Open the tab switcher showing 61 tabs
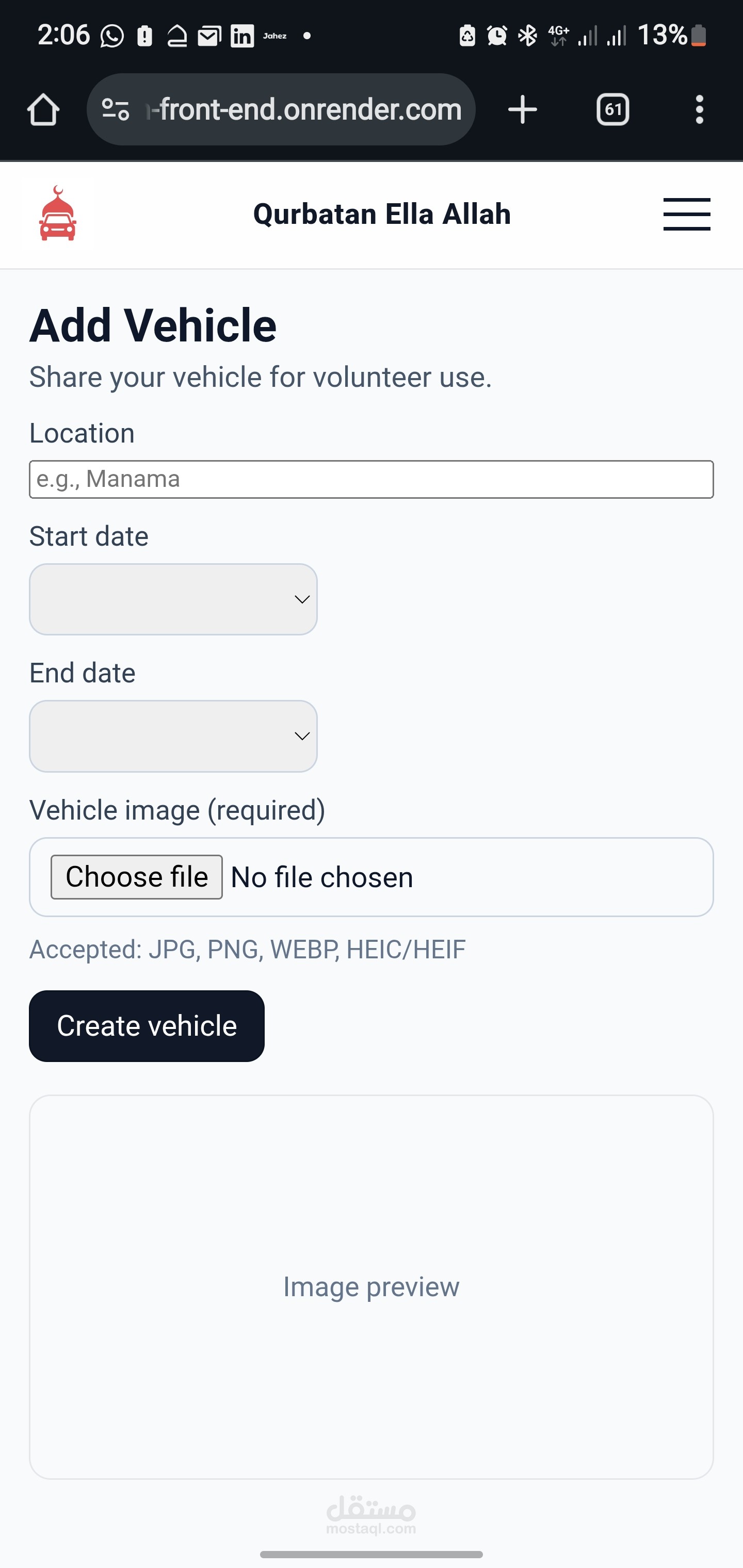Image resolution: width=743 pixels, height=1568 pixels. pos(612,109)
